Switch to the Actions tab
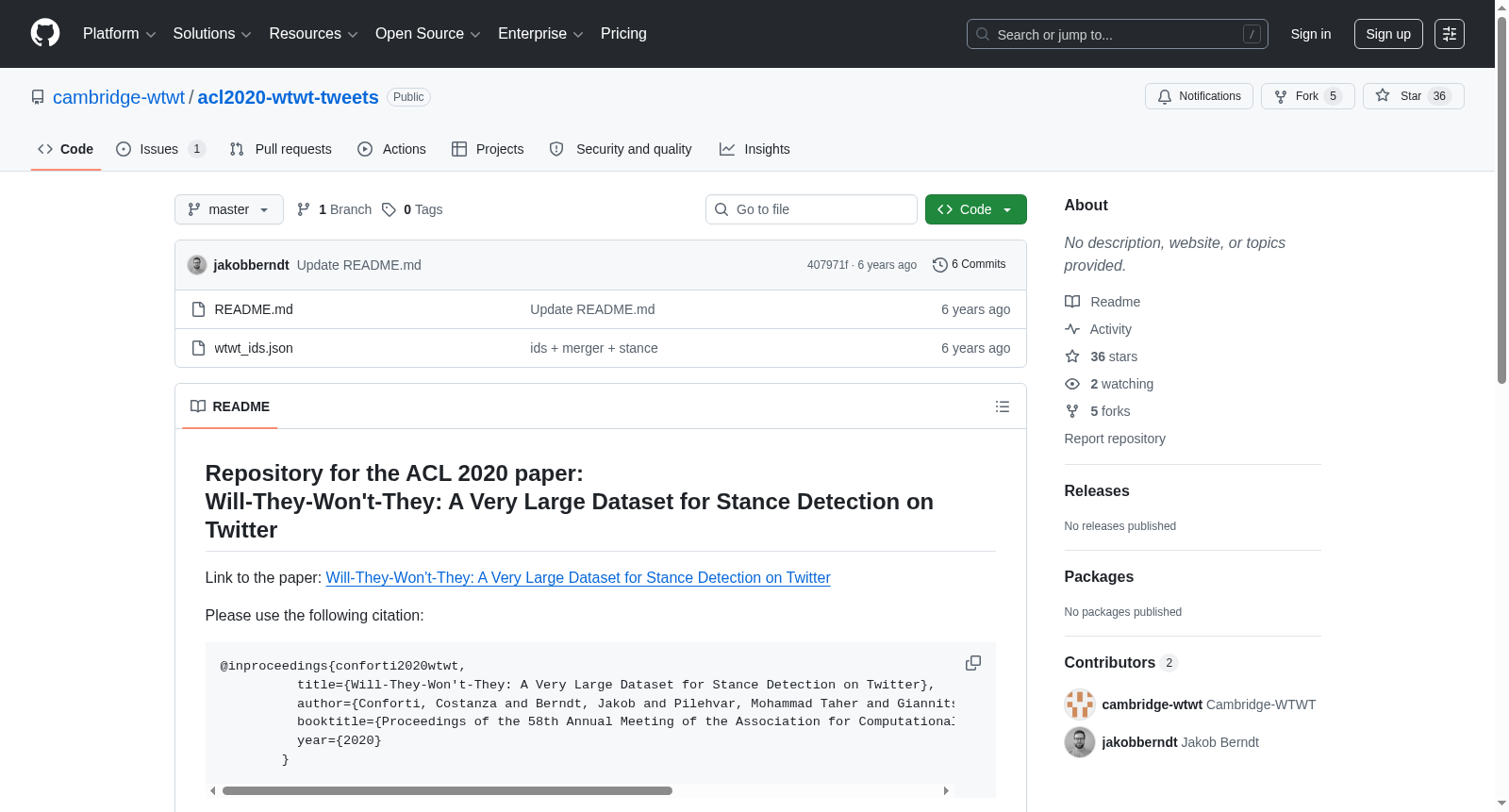 coord(392,149)
